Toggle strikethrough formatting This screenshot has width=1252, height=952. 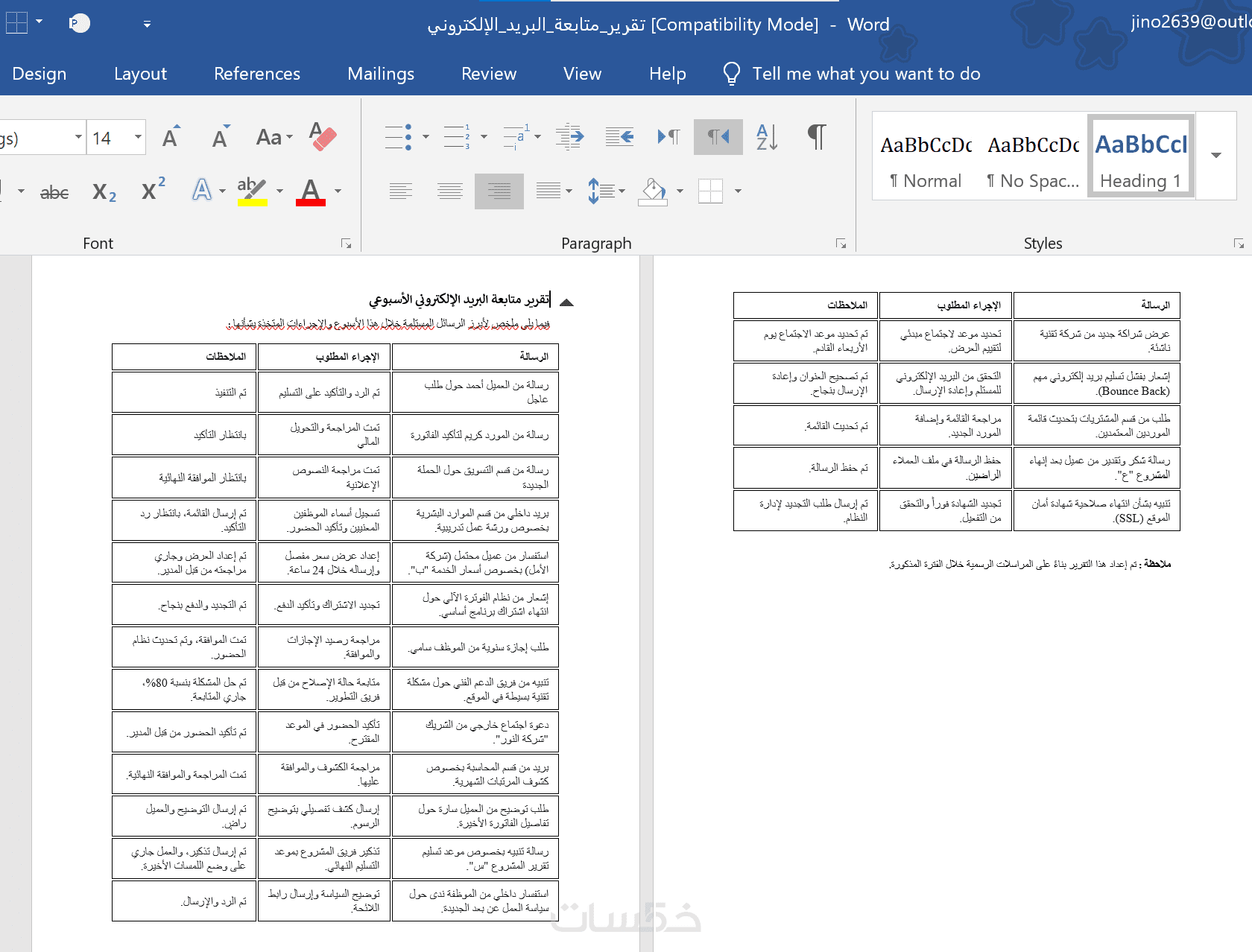click(x=54, y=192)
